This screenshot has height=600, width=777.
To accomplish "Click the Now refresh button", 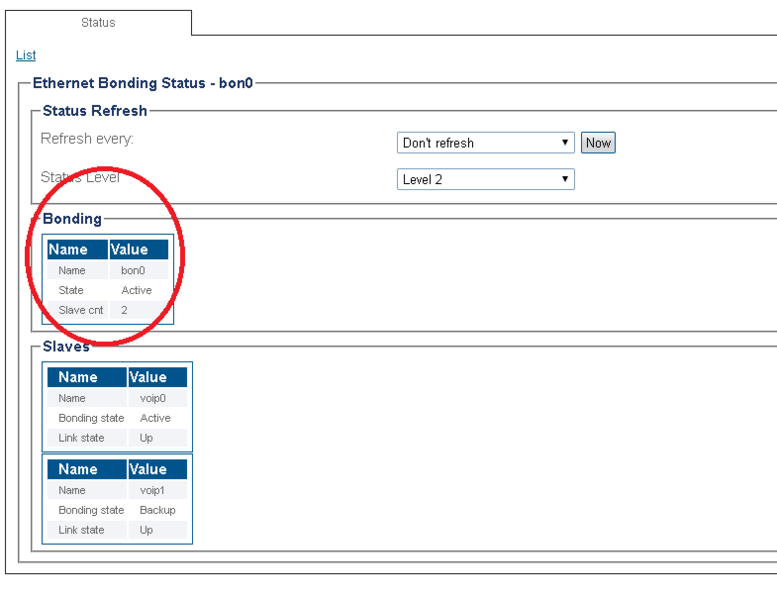I will coord(598,143).
